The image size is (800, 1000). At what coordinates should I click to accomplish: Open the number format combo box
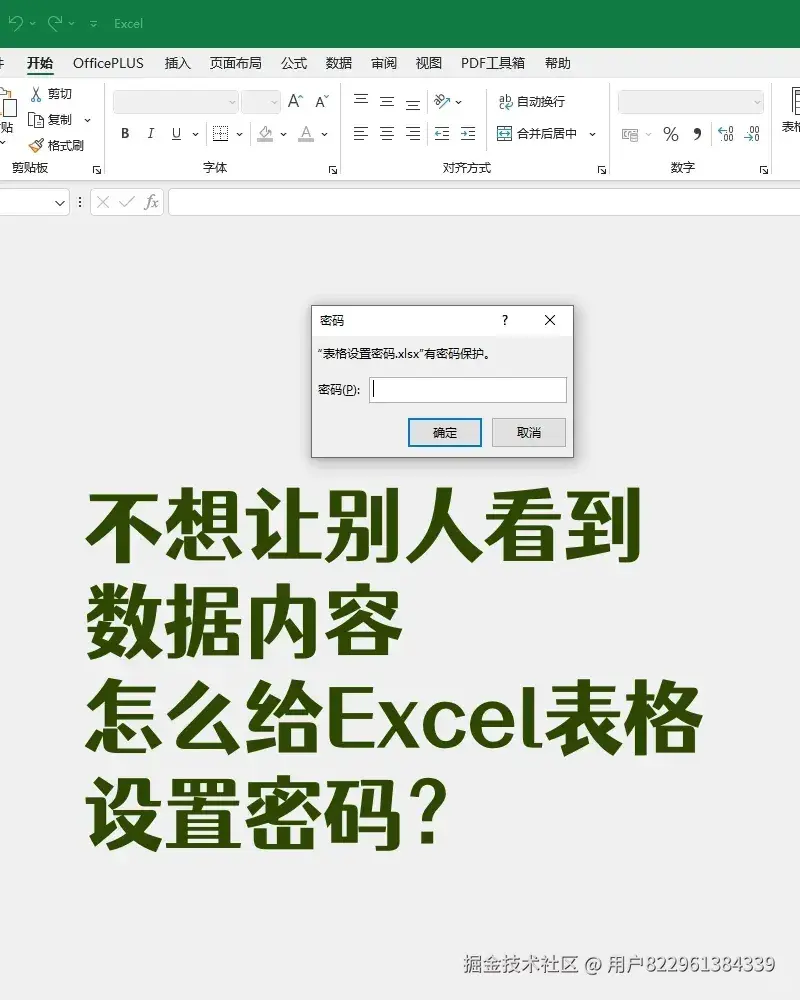pyautogui.click(x=691, y=102)
